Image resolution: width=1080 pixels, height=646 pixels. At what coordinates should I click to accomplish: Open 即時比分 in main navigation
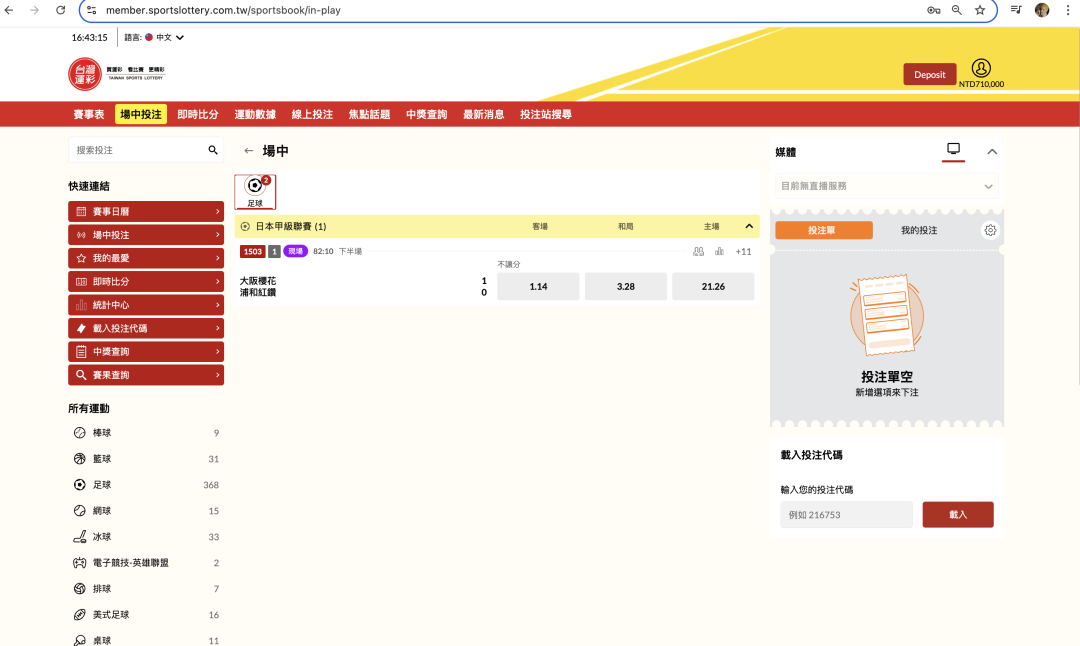coord(198,114)
